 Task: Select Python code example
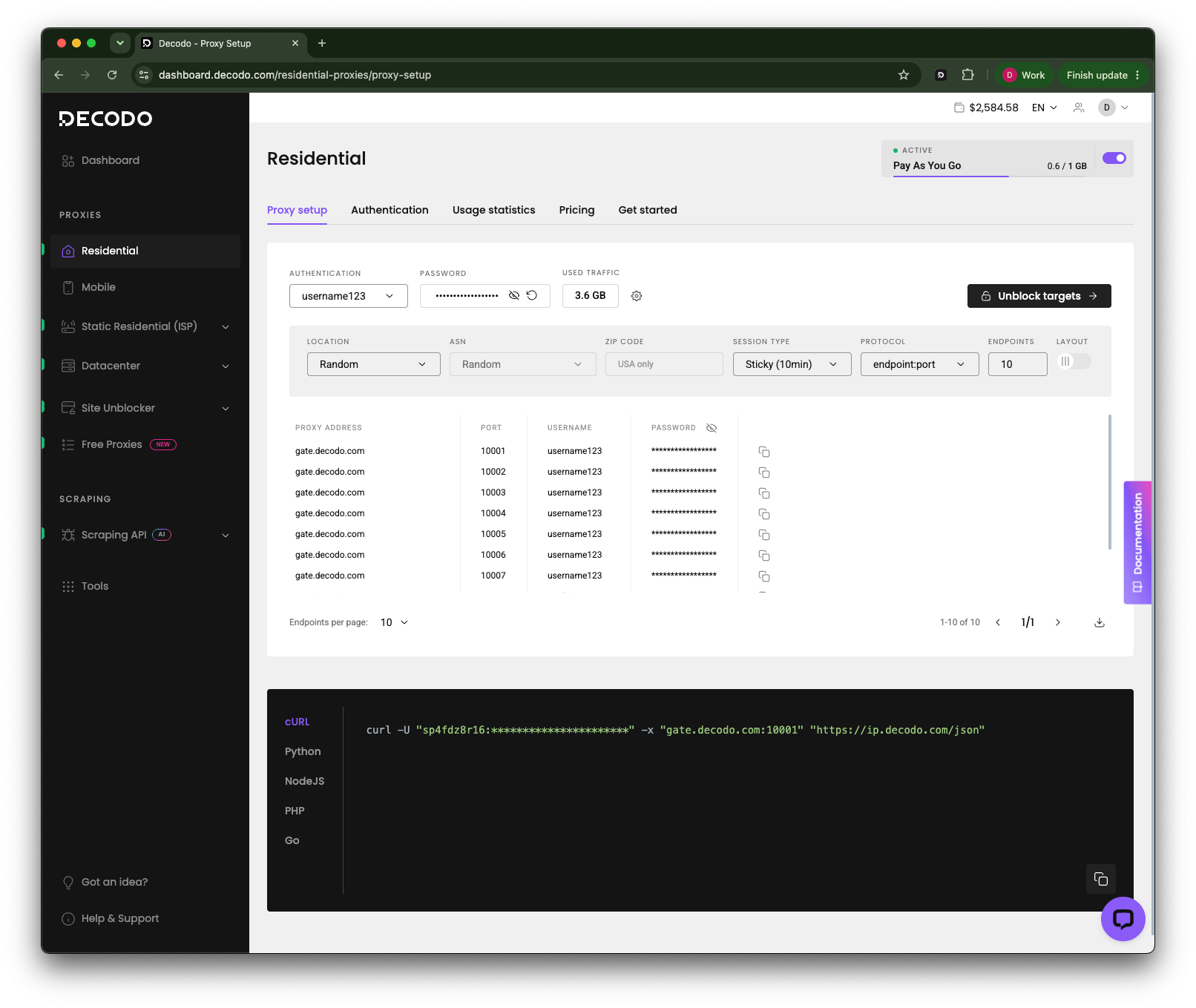click(303, 751)
